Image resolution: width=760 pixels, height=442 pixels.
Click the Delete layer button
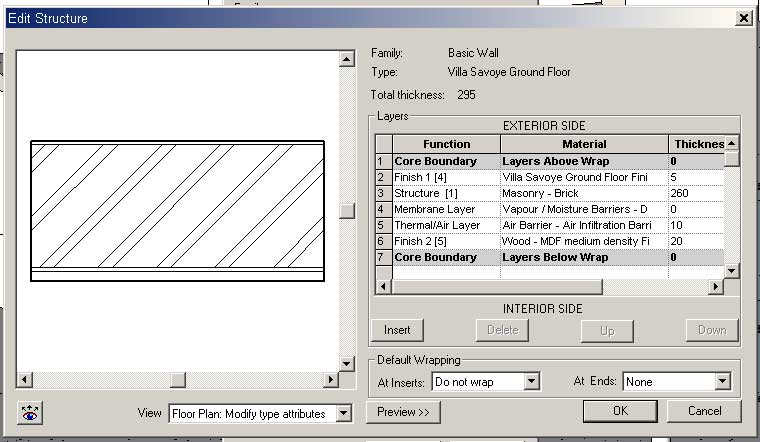tap(503, 330)
